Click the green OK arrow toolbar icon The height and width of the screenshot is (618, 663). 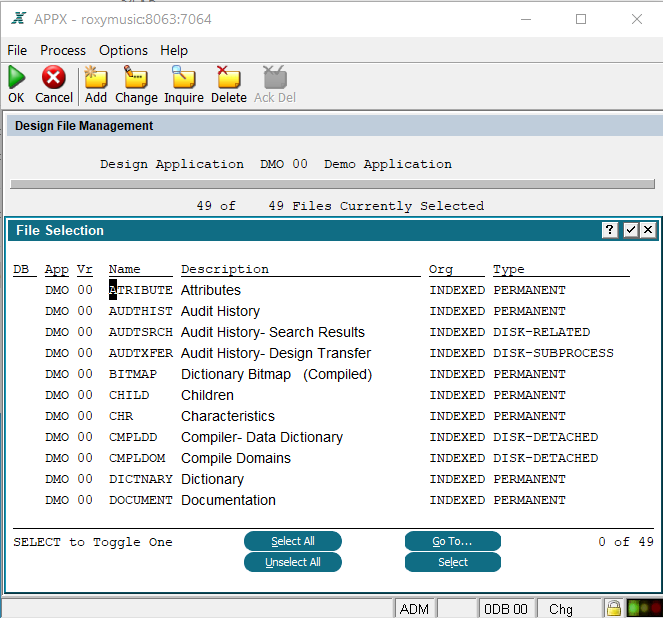[17, 78]
